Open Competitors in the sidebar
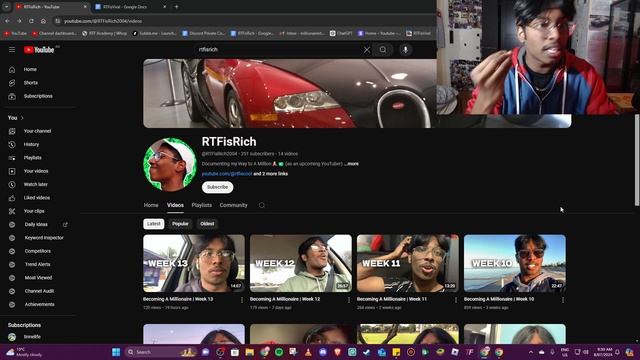 click(x=39, y=251)
